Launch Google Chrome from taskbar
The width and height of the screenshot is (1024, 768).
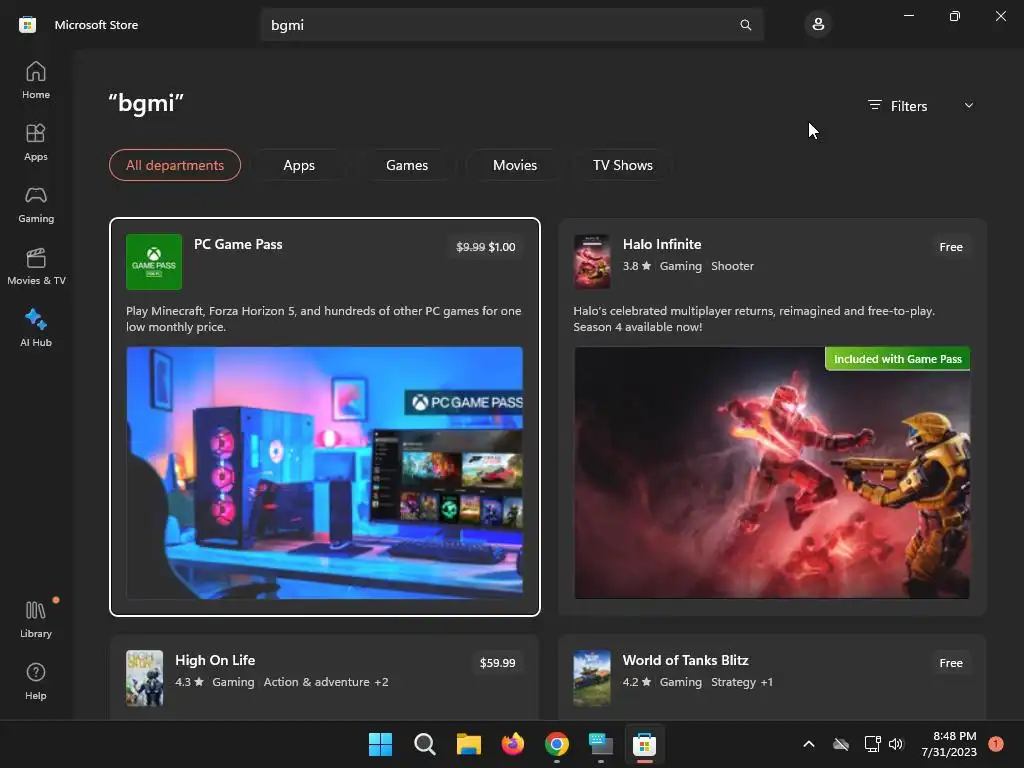coord(557,744)
